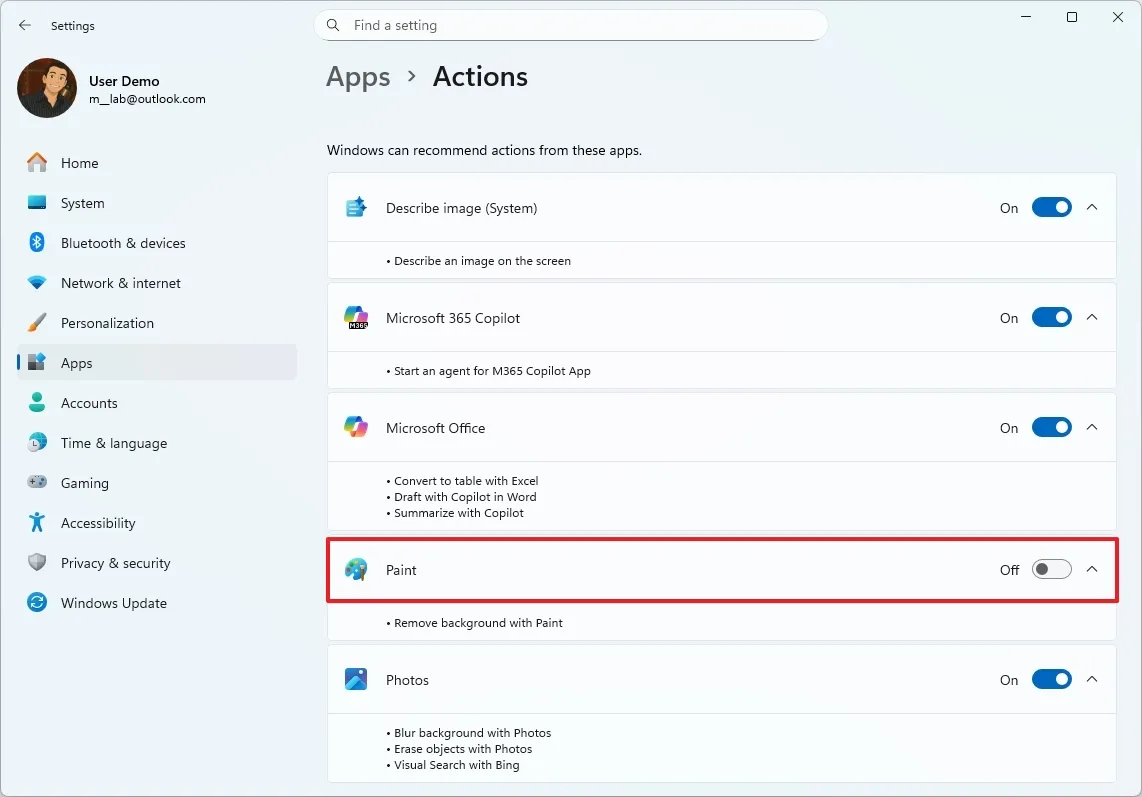Collapse the Photos actions section
The height and width of the screenshot is (797, 1142).
(1092, 679)
